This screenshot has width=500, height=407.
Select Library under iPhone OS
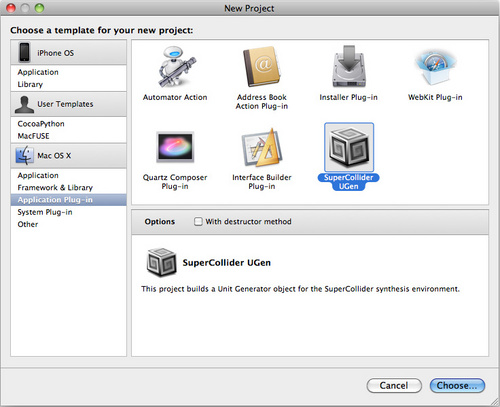tap(68, 84)
